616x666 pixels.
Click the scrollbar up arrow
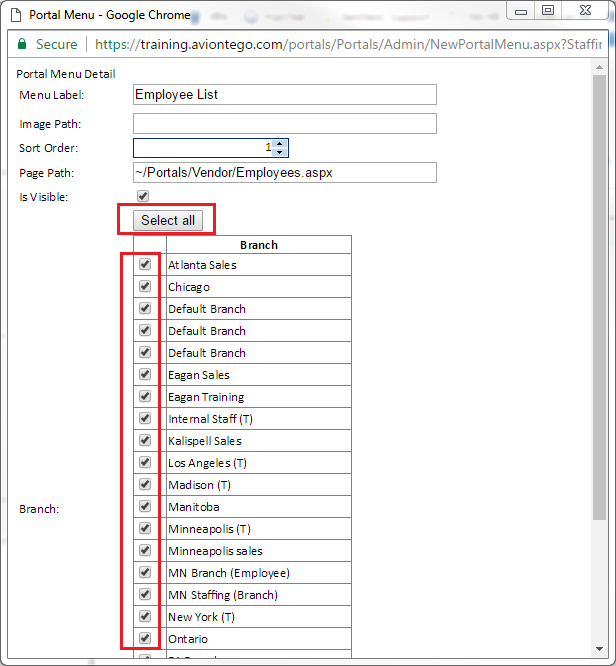[599, 67]
